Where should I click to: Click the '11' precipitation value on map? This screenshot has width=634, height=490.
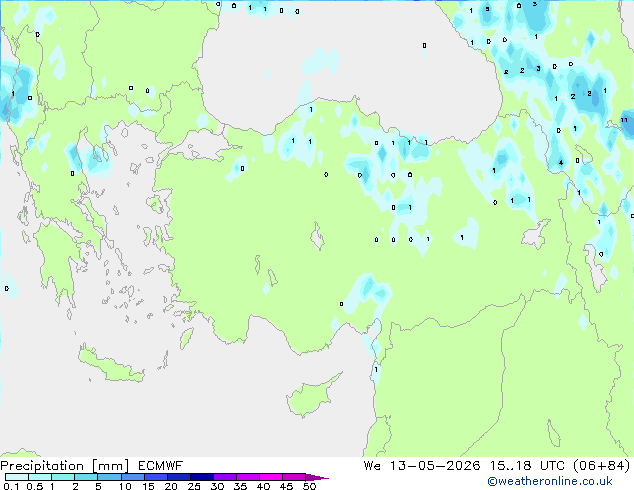[624, 120]
